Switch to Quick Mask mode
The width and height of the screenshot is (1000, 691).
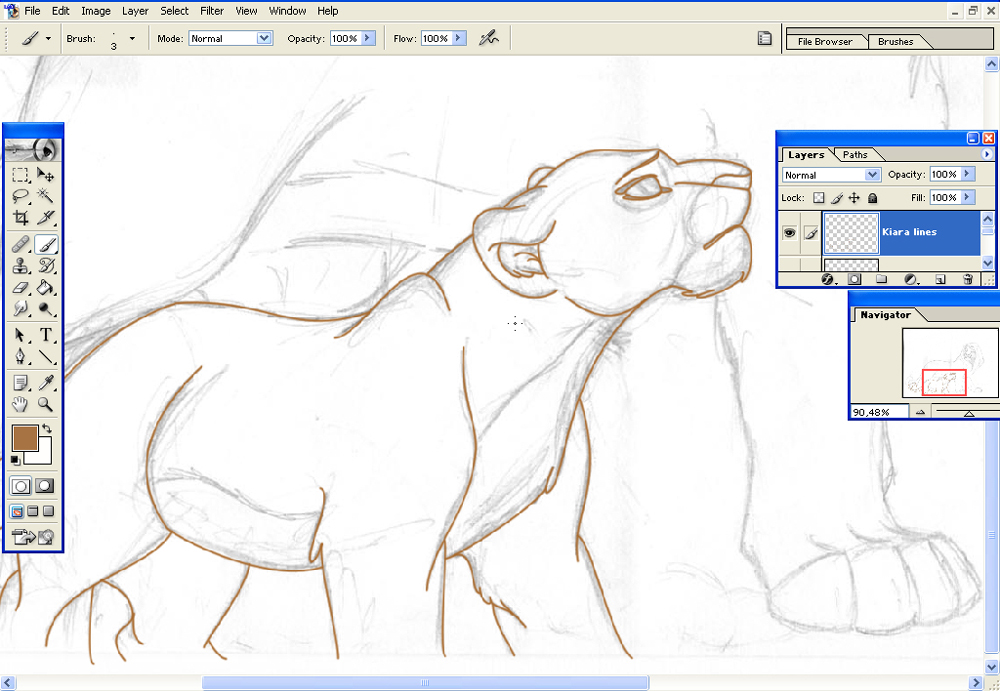coord(45,486)
